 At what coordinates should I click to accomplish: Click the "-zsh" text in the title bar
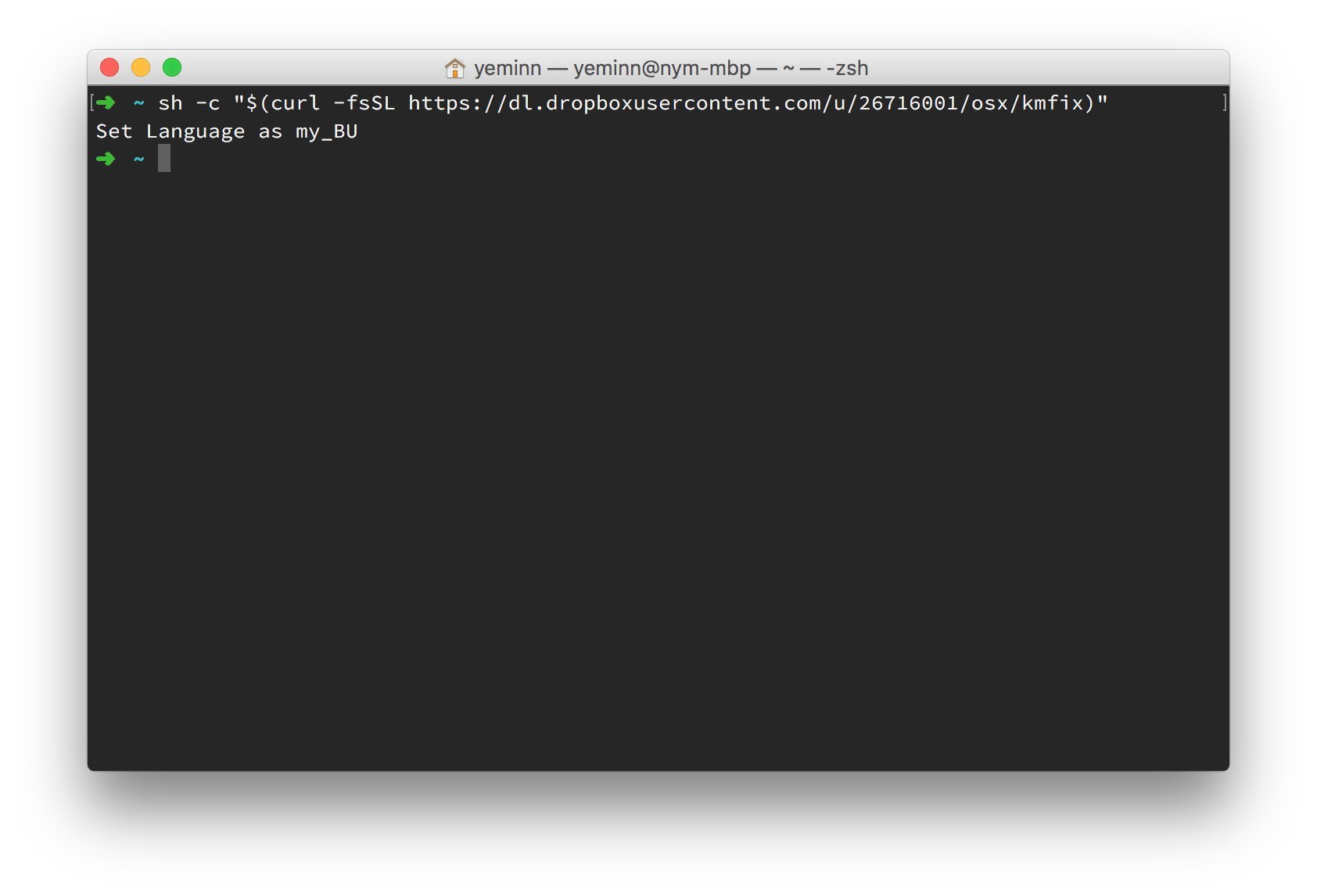click(848, 68)
